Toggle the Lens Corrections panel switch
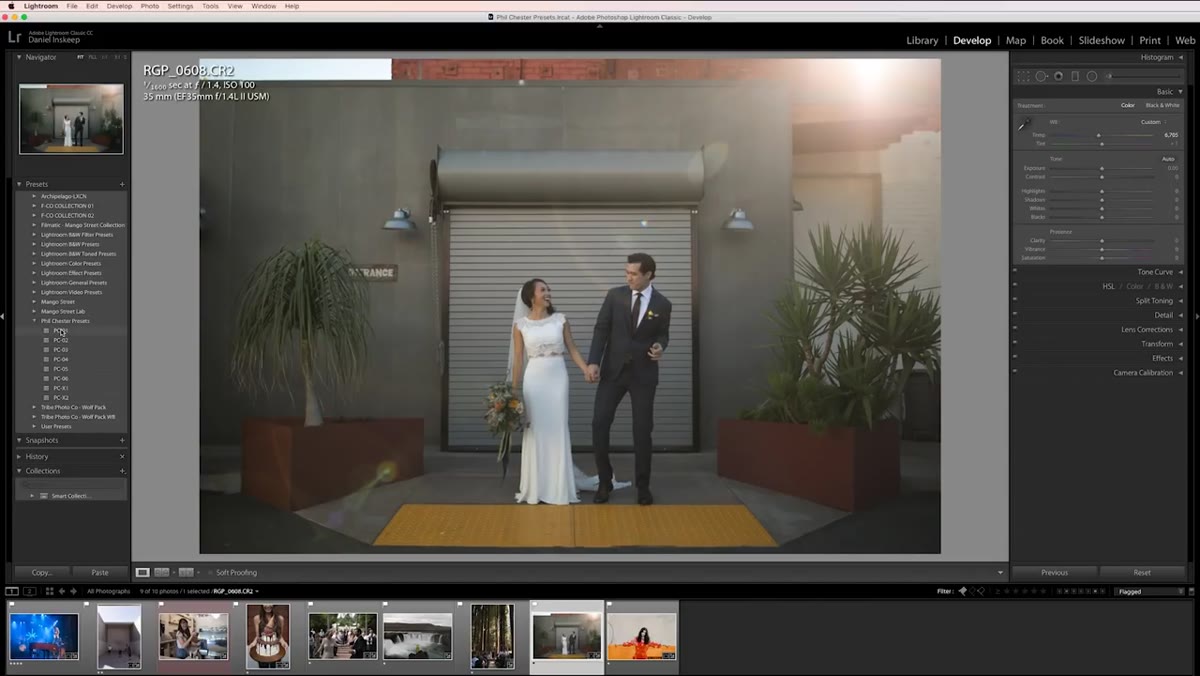1200x676 pixels. [x=1015, y=329]
